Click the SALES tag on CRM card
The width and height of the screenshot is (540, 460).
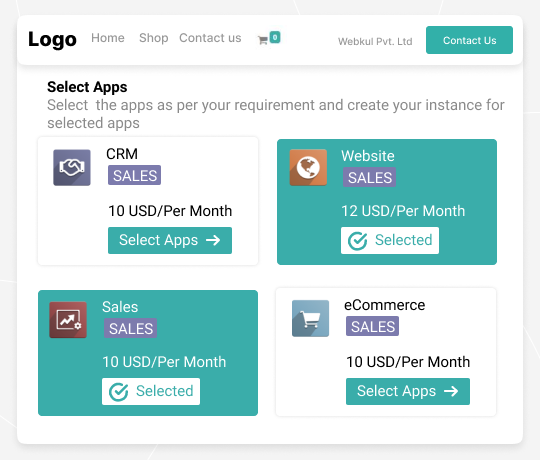[x=134, y=175]
